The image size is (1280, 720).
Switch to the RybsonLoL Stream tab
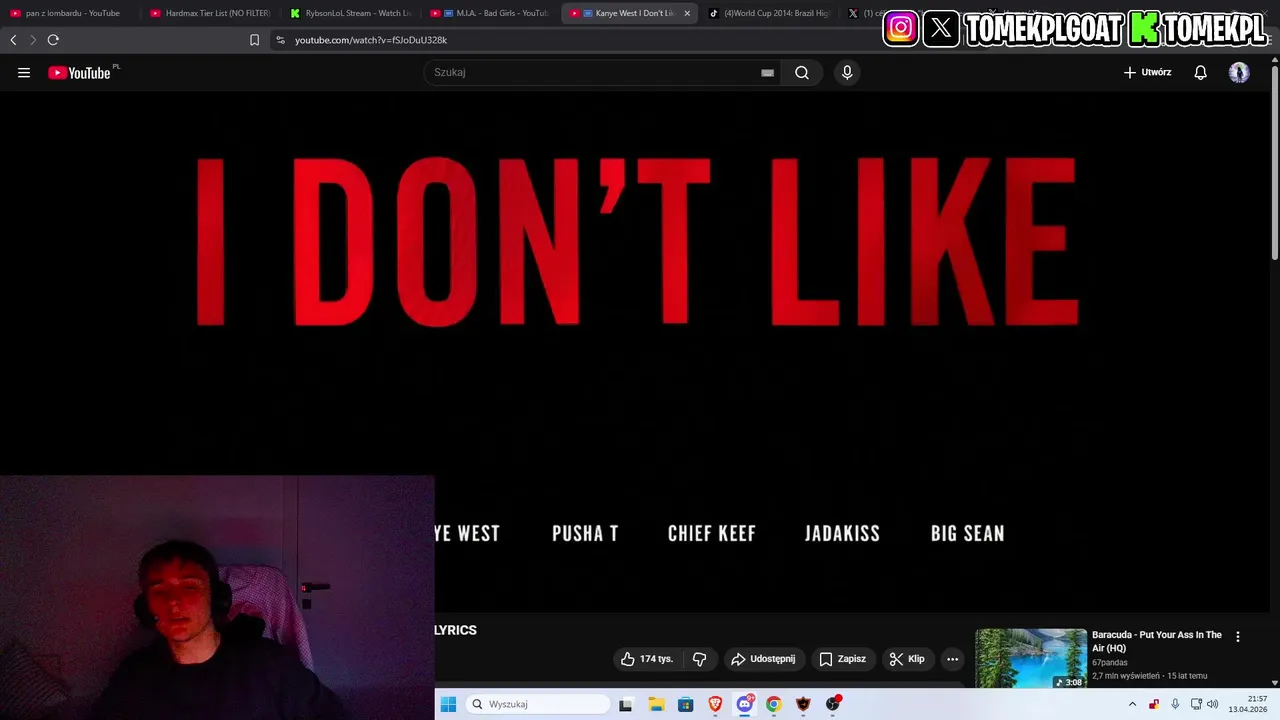[x=351, y=13]
